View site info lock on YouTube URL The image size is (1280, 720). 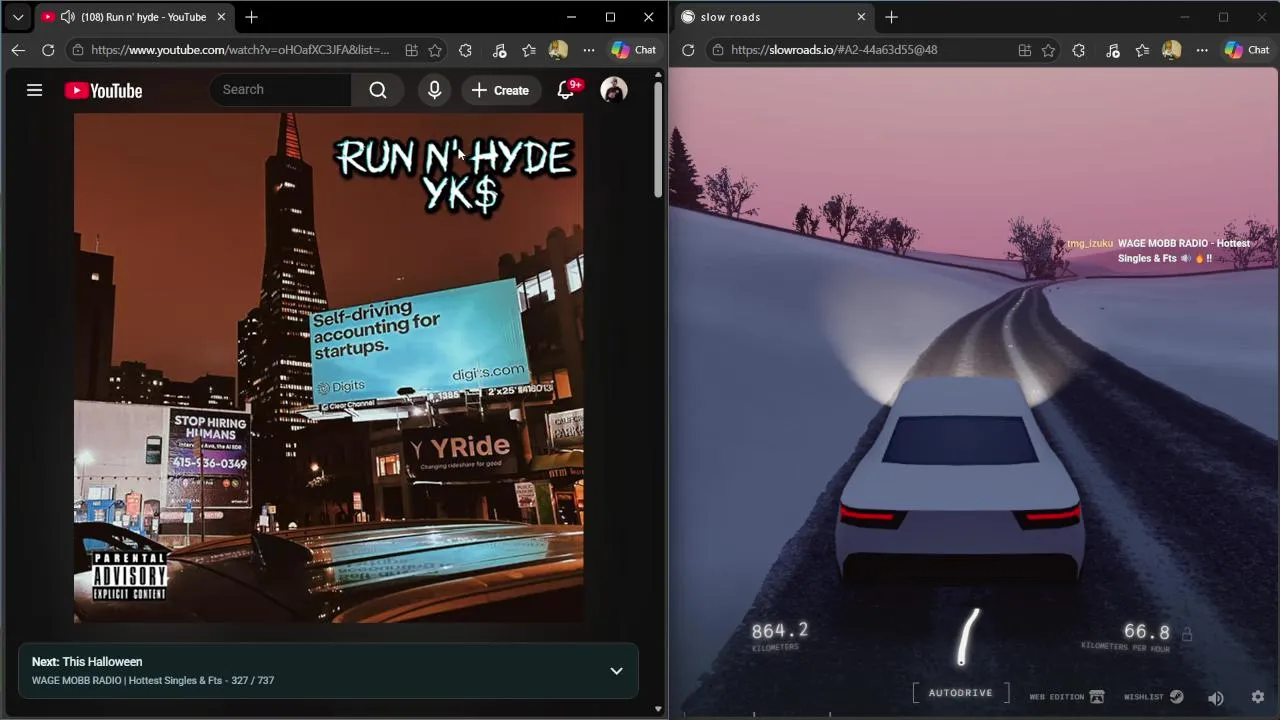78,50
